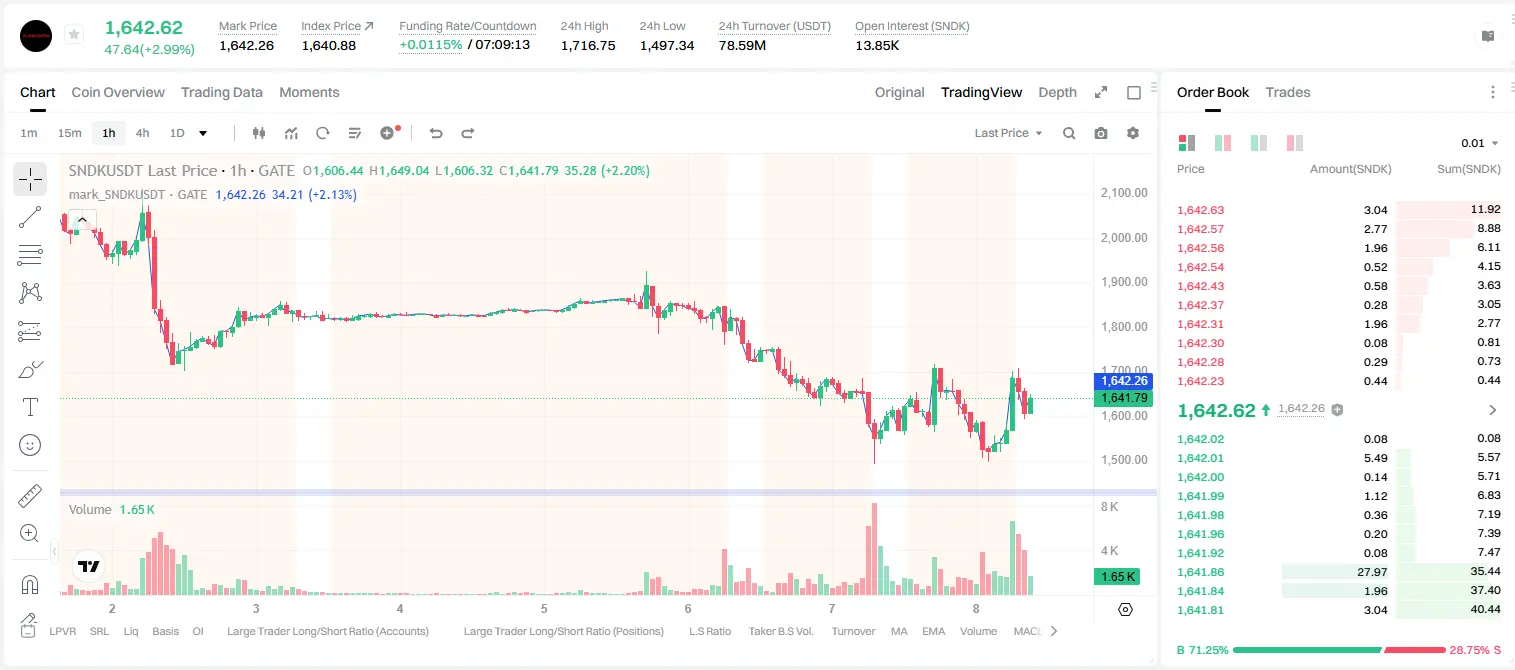Click the 1,641.86 bid price row

1339,572
